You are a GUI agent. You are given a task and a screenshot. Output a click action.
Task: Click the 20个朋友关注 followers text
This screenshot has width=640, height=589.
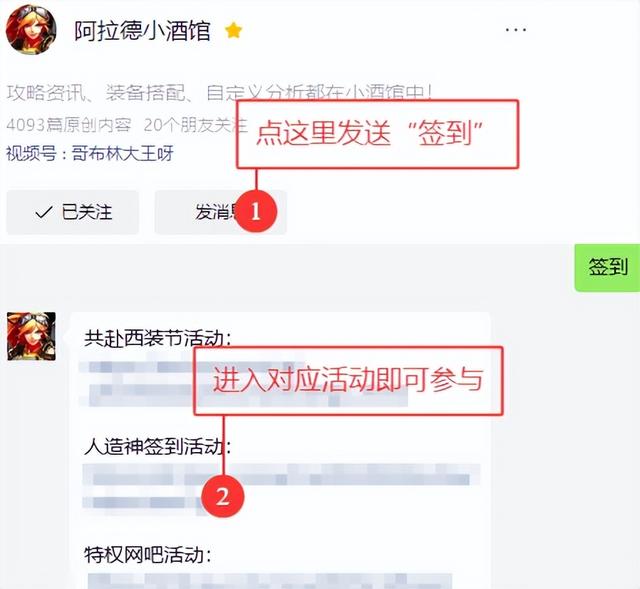196,125
